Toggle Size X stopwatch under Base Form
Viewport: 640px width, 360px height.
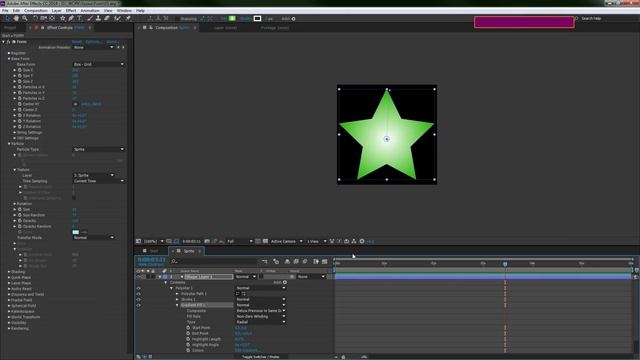click(x=20, y=70)
